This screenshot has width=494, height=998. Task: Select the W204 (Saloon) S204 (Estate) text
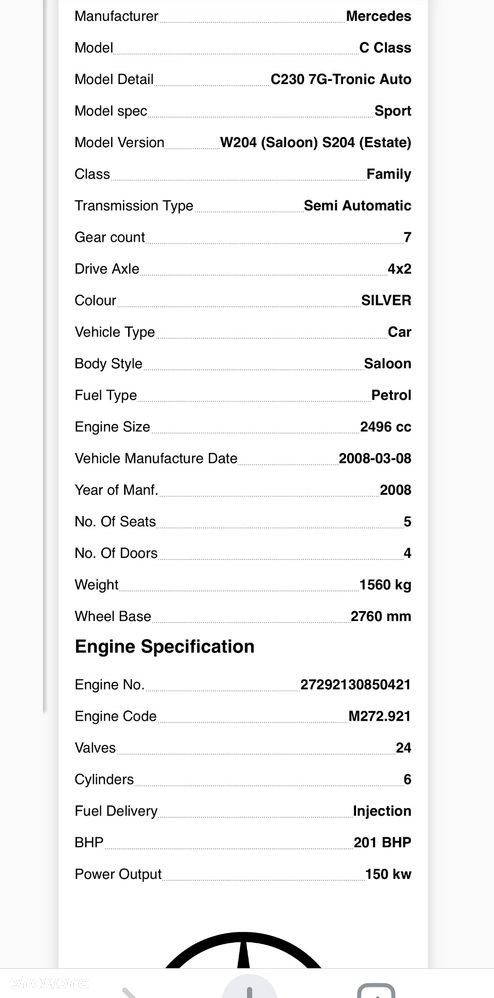[316, 143]
